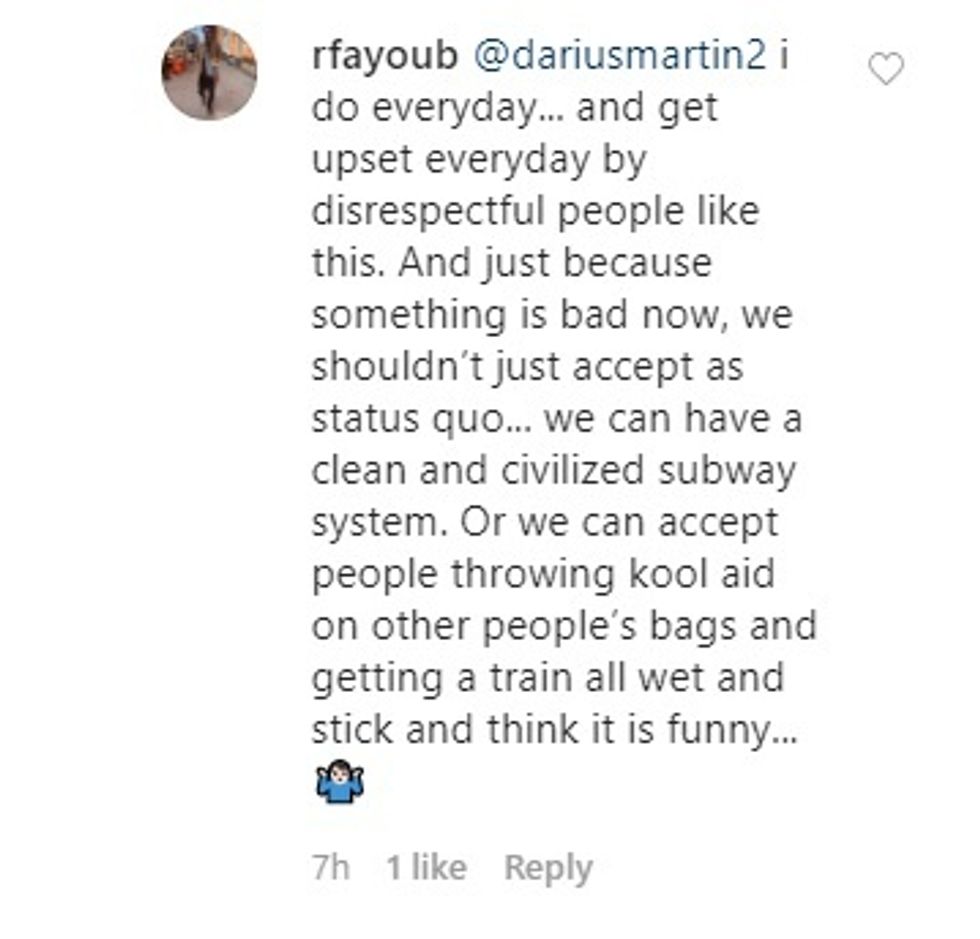Click the word "funny" ending the comment
The image size is (980, 939).
(716, 731)
